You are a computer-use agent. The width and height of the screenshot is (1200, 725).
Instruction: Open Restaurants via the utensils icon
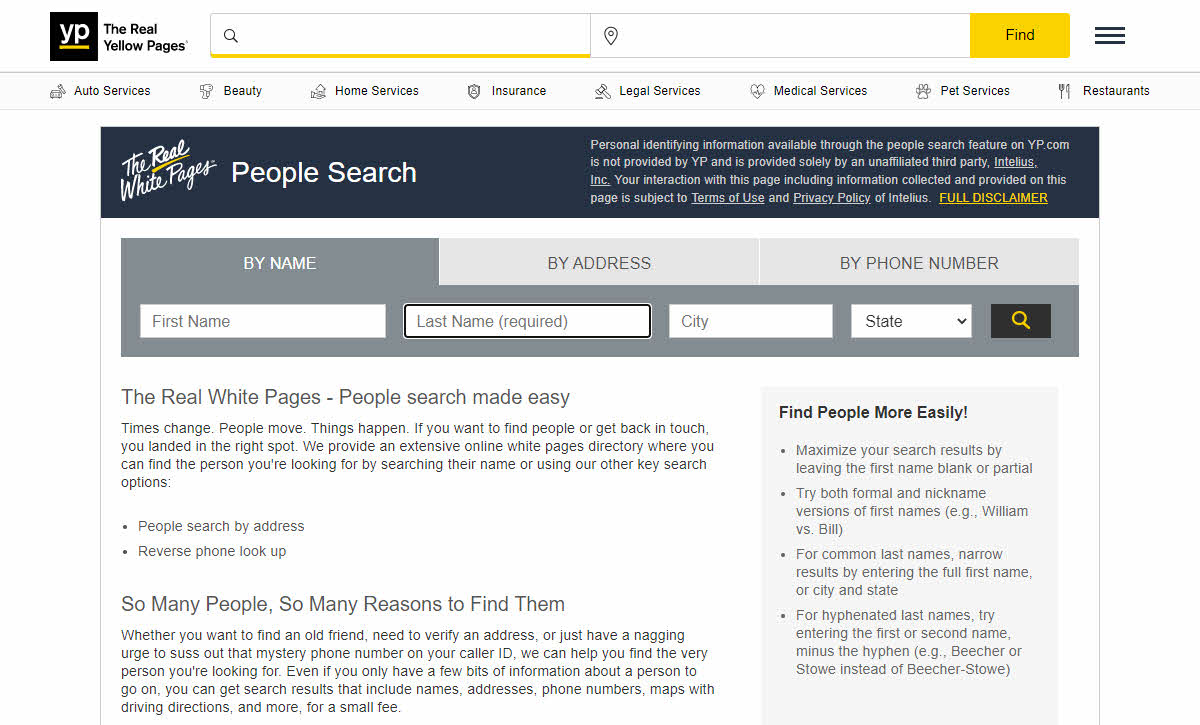coord(1064,90)
